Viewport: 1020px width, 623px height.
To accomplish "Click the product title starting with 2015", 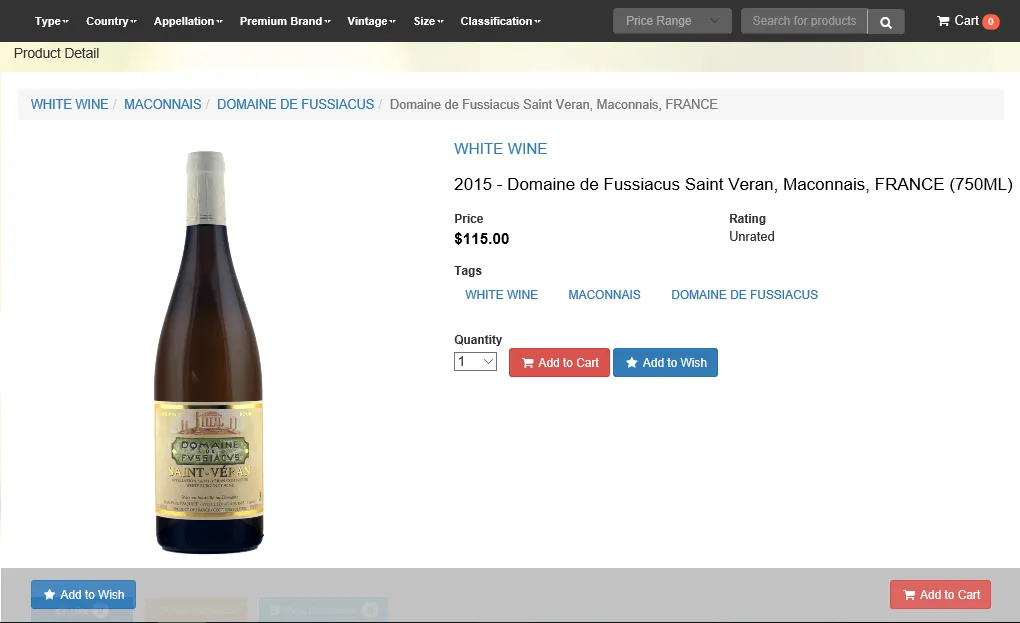I will tap(733, 185).
